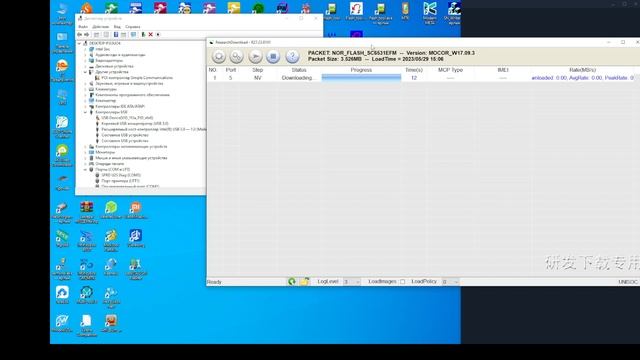Collapse the Контроллеры USB category
The image size is (640, 360).
[86, 112]
